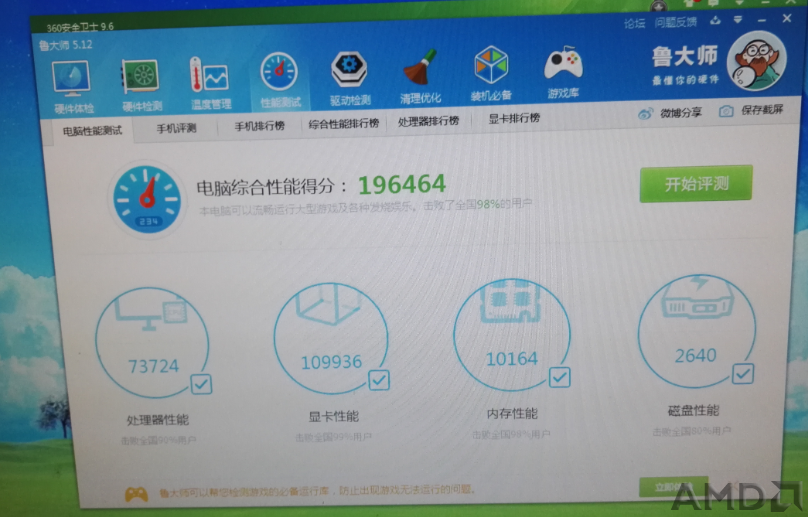Click the 磁盘性能 label
The height and width of the screenshot is (517, 808).
pyautogui.click(x=694, y=410)
